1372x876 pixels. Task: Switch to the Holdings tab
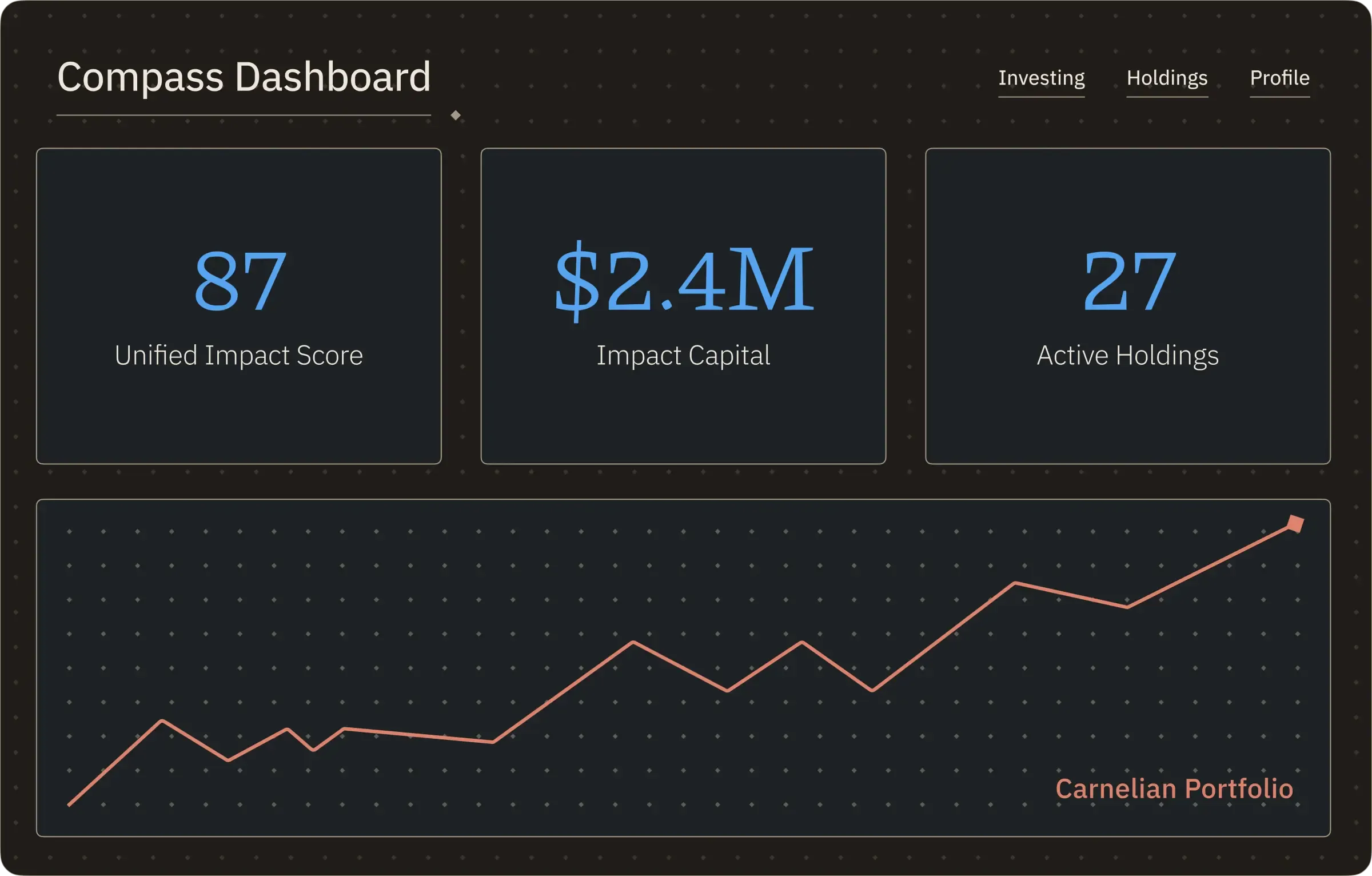1167,78
